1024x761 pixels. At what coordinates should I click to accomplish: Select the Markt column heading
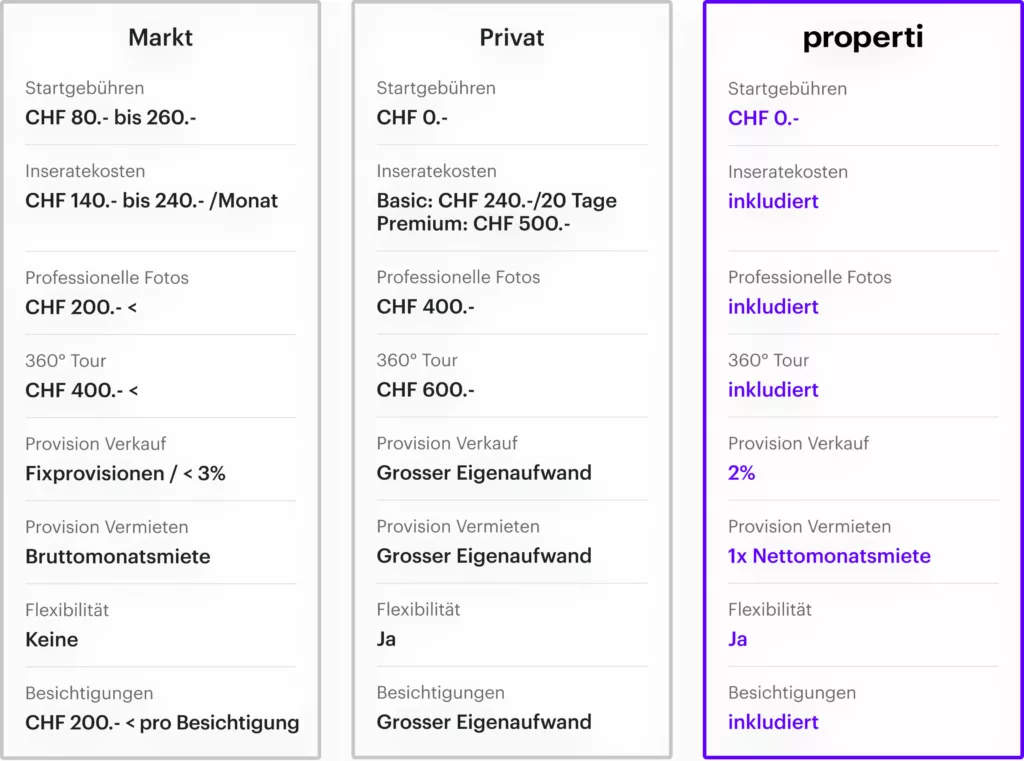coord(160,37)
